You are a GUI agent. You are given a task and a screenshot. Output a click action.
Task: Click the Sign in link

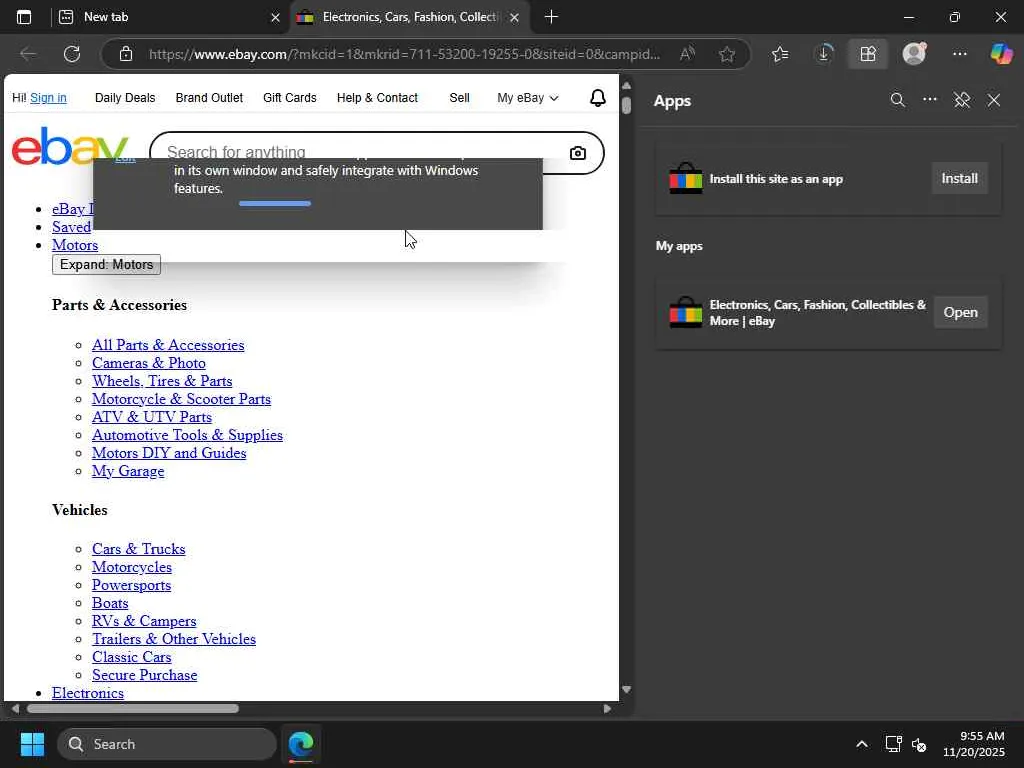point(48,98)
